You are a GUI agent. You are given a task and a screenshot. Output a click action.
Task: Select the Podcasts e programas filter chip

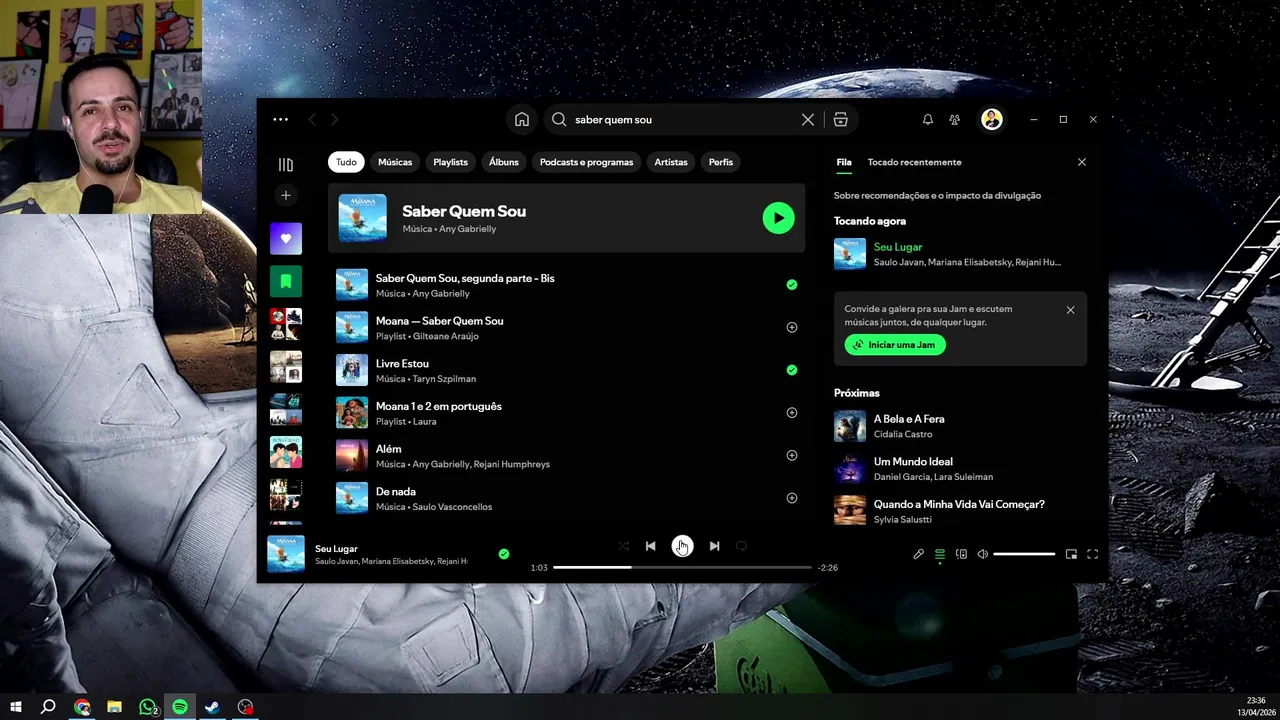tap(587, 162)
